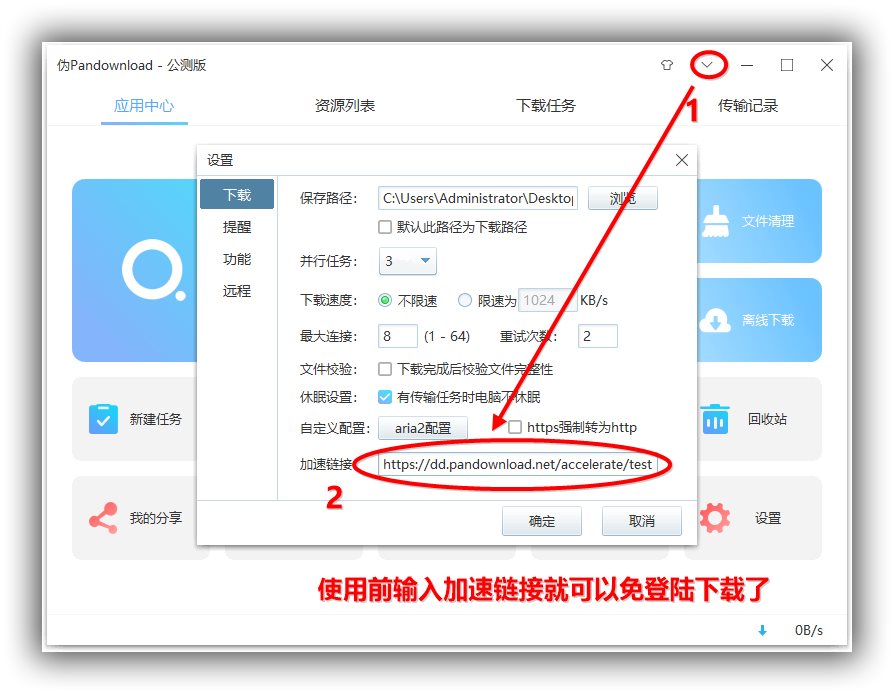The image size is (894, 694).
Task: Switch to the 传输记录 tab
Action: tap(747, 105)
